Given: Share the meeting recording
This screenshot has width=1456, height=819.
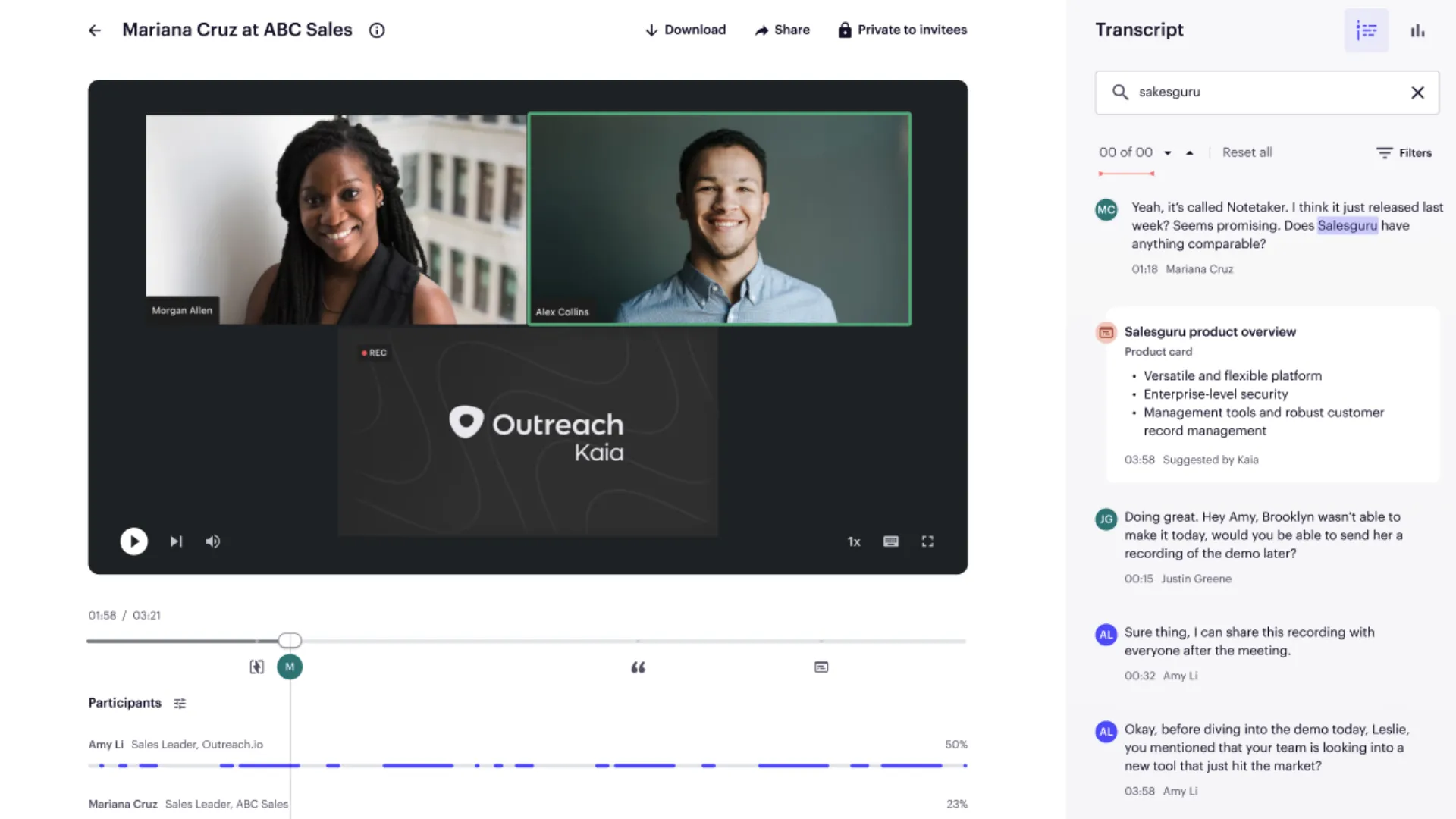Looking at the screenshot, I should coord(783,30).
